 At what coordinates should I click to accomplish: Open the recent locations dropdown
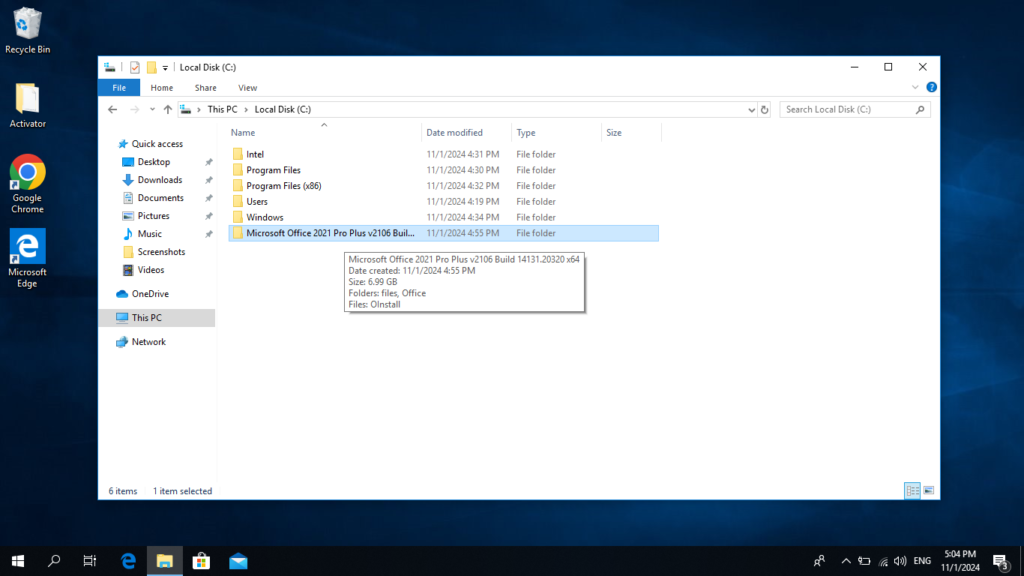(152, 110)
